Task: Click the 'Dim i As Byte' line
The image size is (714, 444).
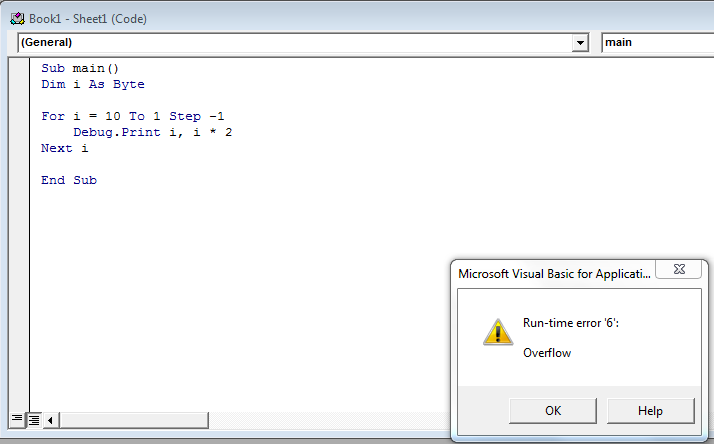Action: coord(93,84)
